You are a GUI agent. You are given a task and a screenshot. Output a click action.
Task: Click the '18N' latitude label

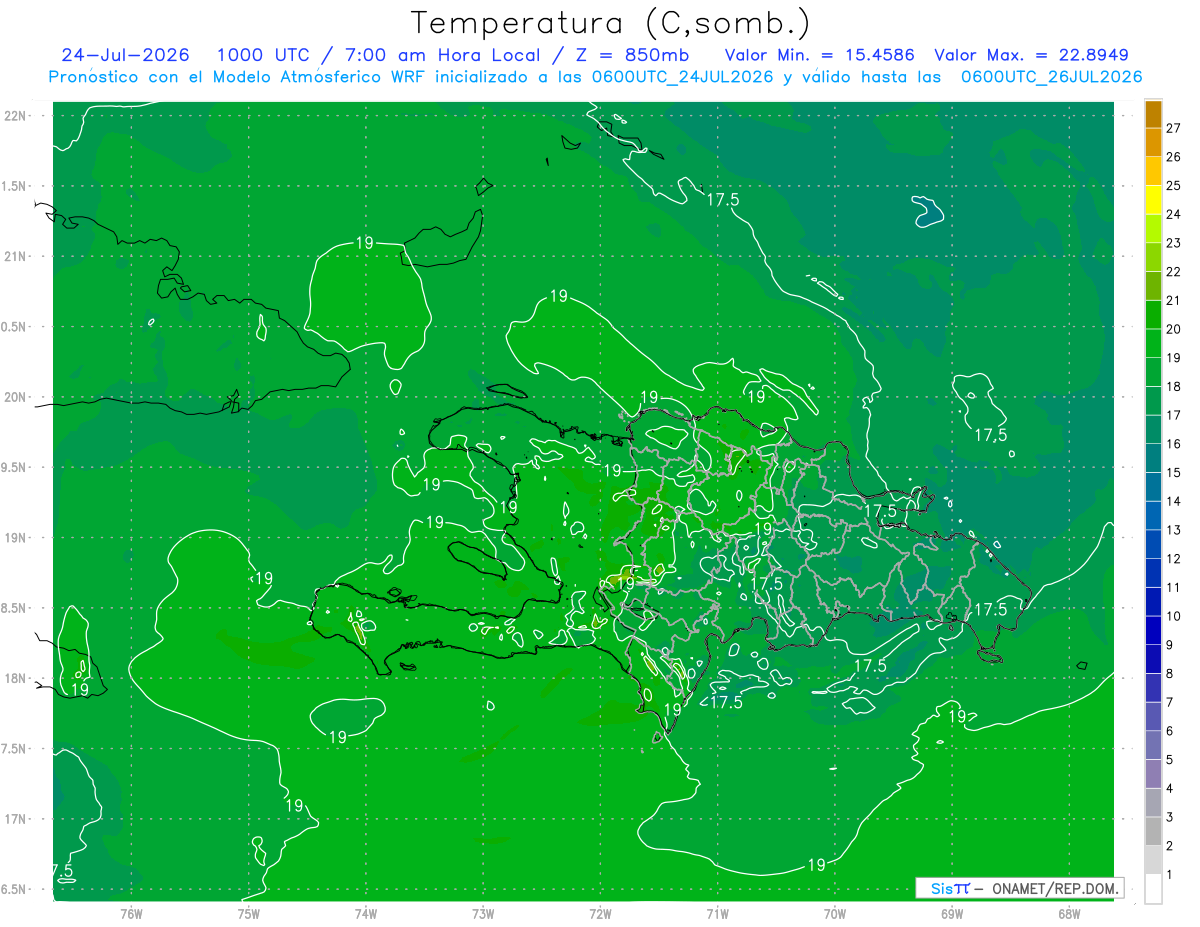click(15, 679)
